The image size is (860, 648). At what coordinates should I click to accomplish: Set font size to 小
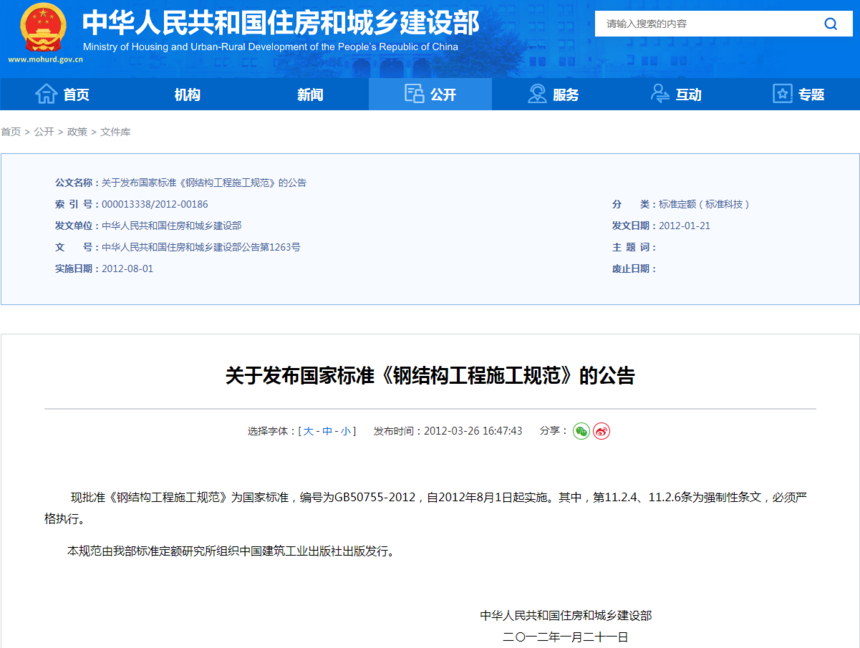point(346,431)
